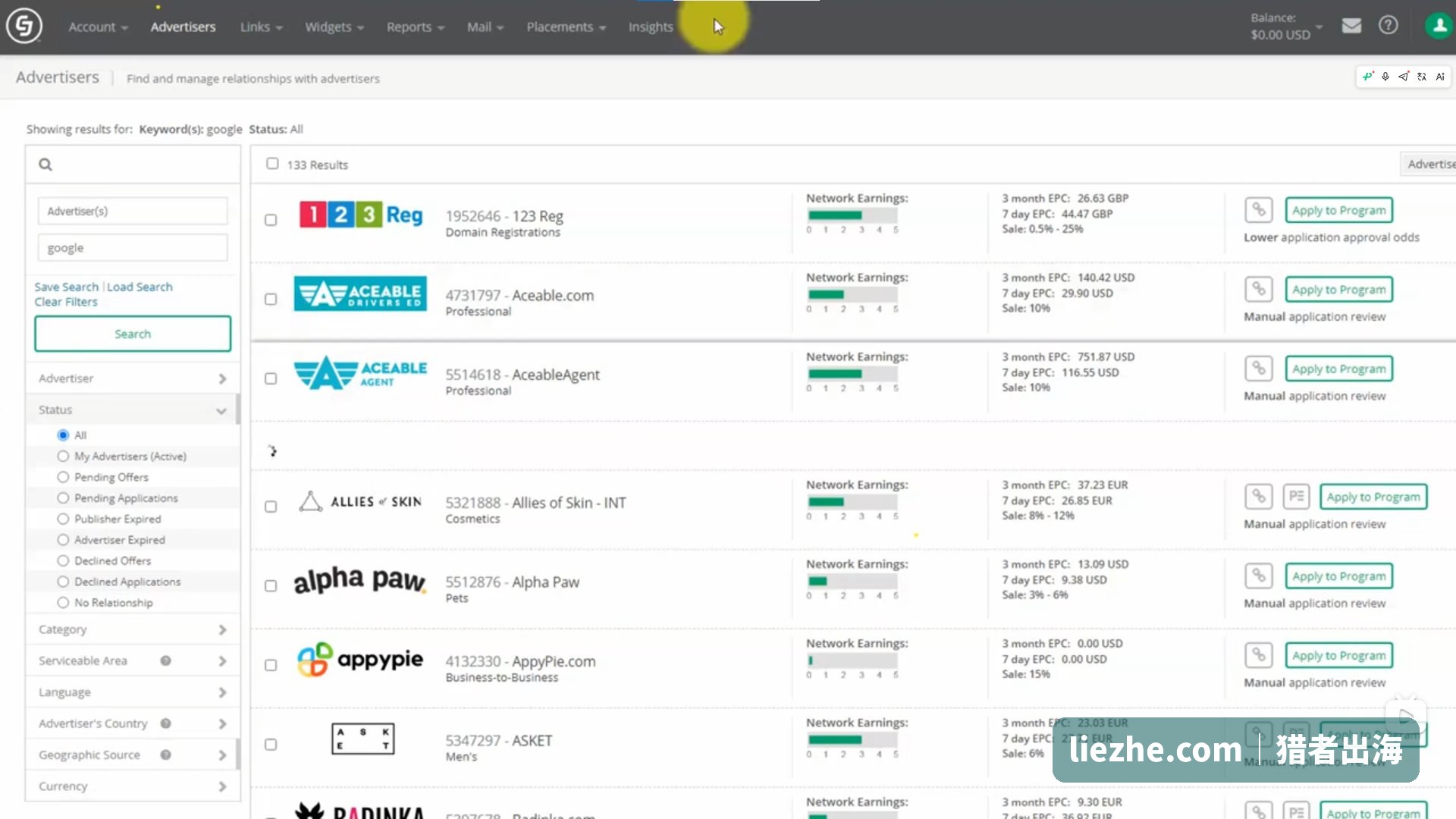Check the AppyPie.com row checkbox

tap(271, 665)
